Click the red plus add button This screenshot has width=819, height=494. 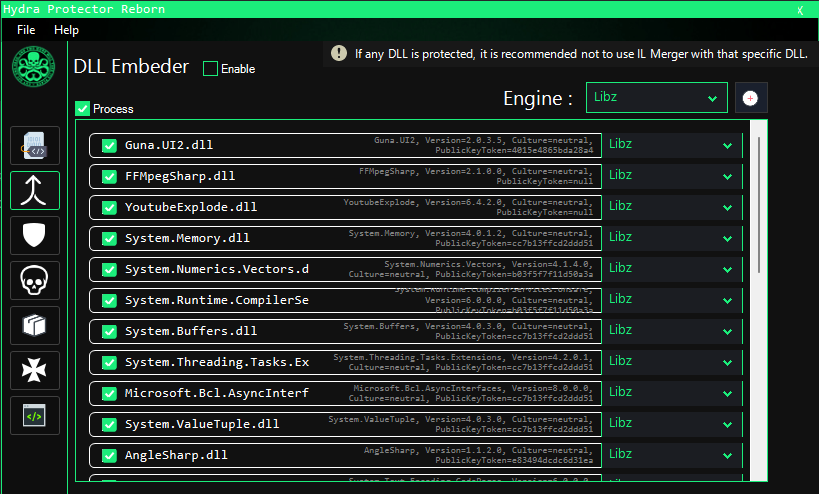(x=751, y=98)
